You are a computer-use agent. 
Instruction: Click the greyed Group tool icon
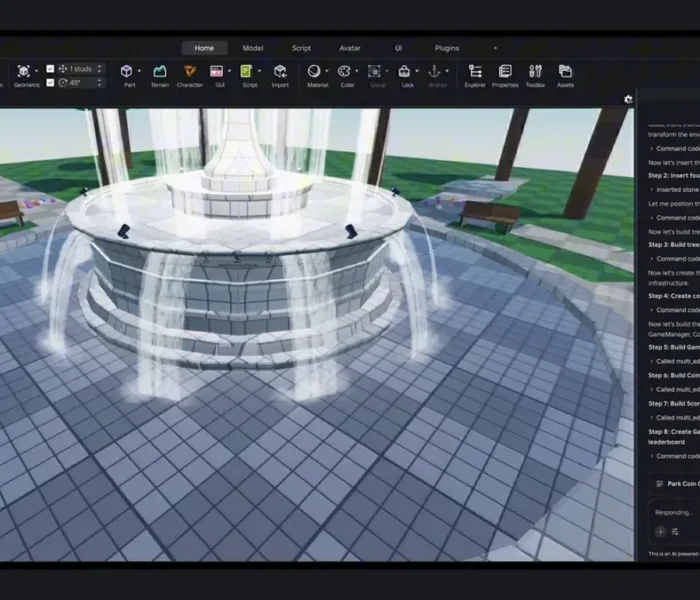(374, 71)
